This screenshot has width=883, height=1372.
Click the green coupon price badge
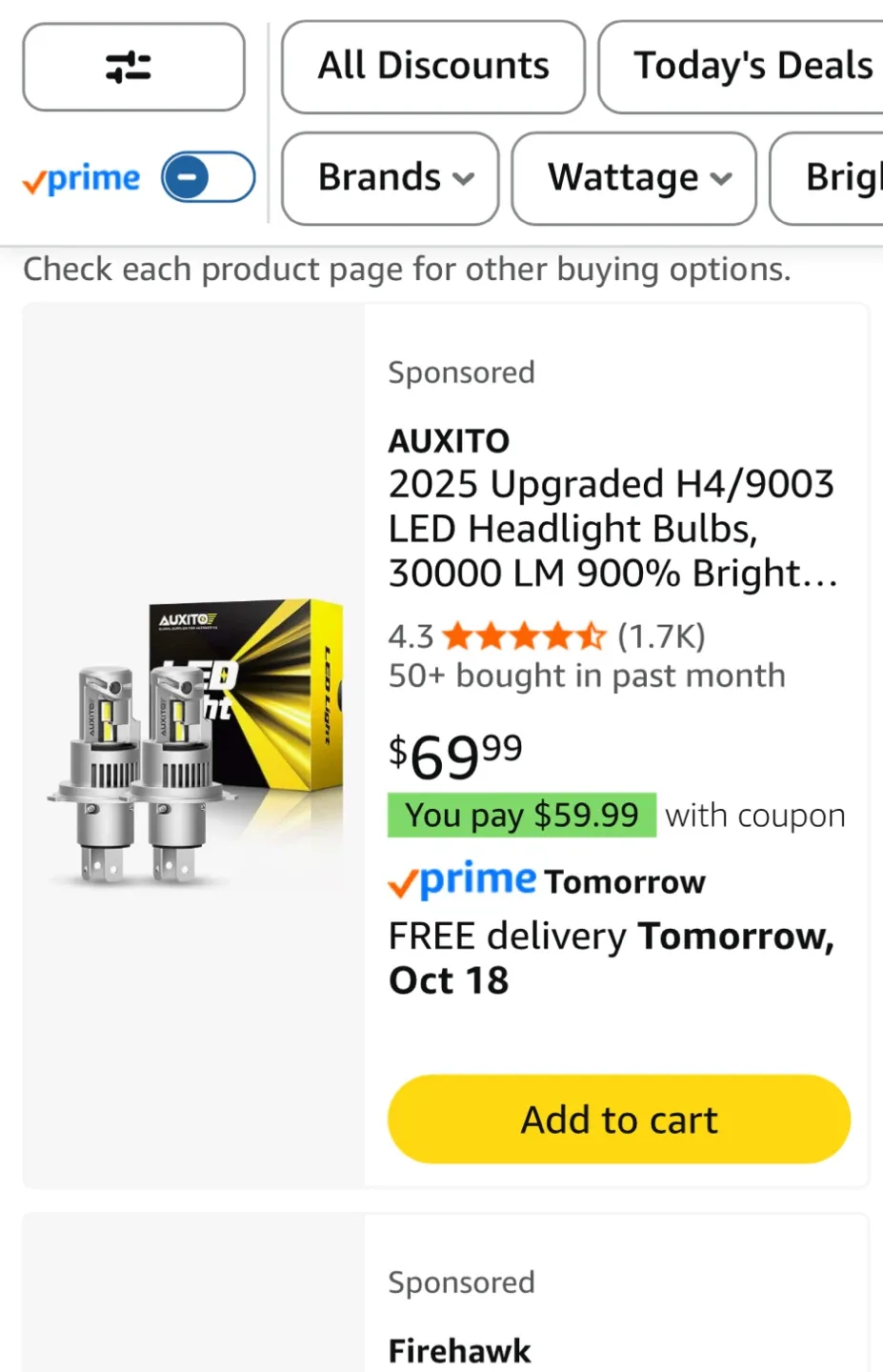pos(521,816)
